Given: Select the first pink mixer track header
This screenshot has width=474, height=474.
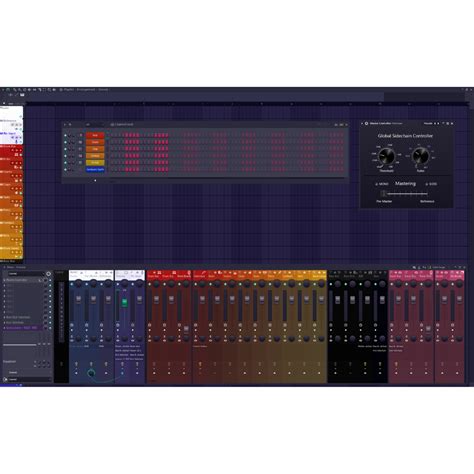Looking at the screenshot, I should click(x=396, y=275).
